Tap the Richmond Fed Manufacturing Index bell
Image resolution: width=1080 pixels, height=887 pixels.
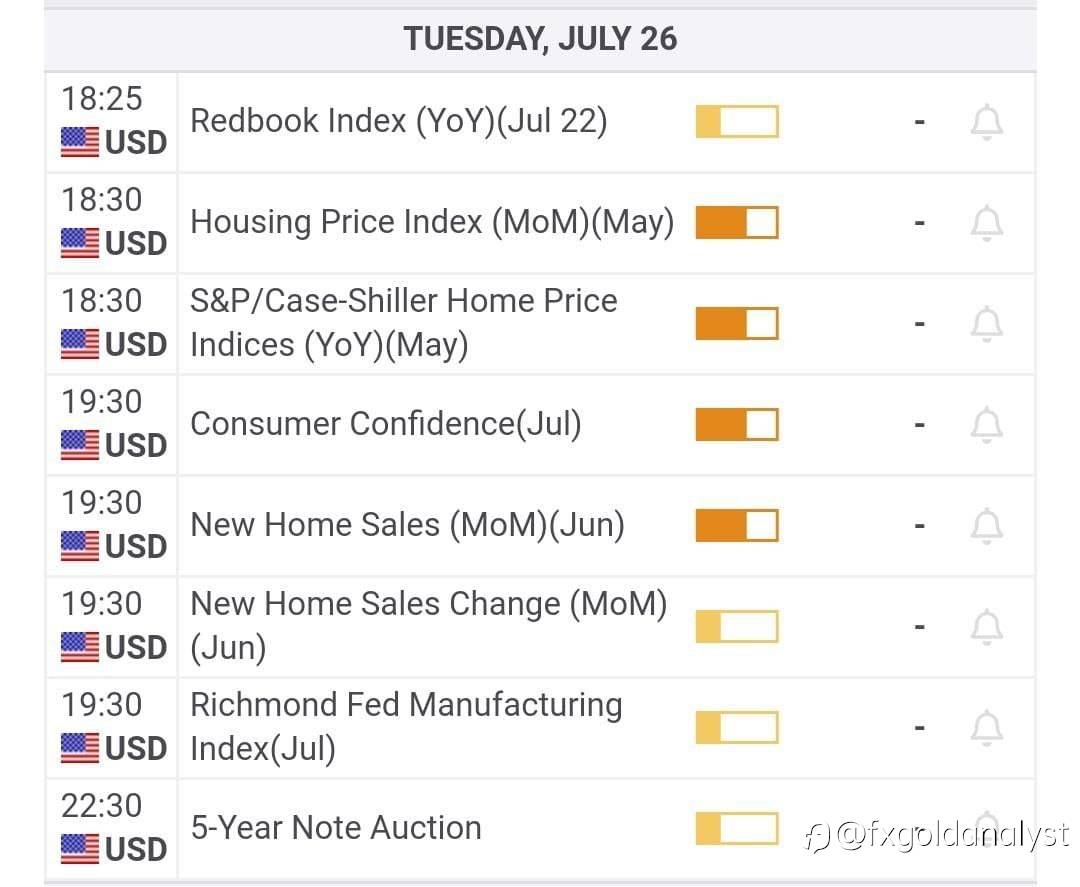pyautogui.click(x=986, y=727)
